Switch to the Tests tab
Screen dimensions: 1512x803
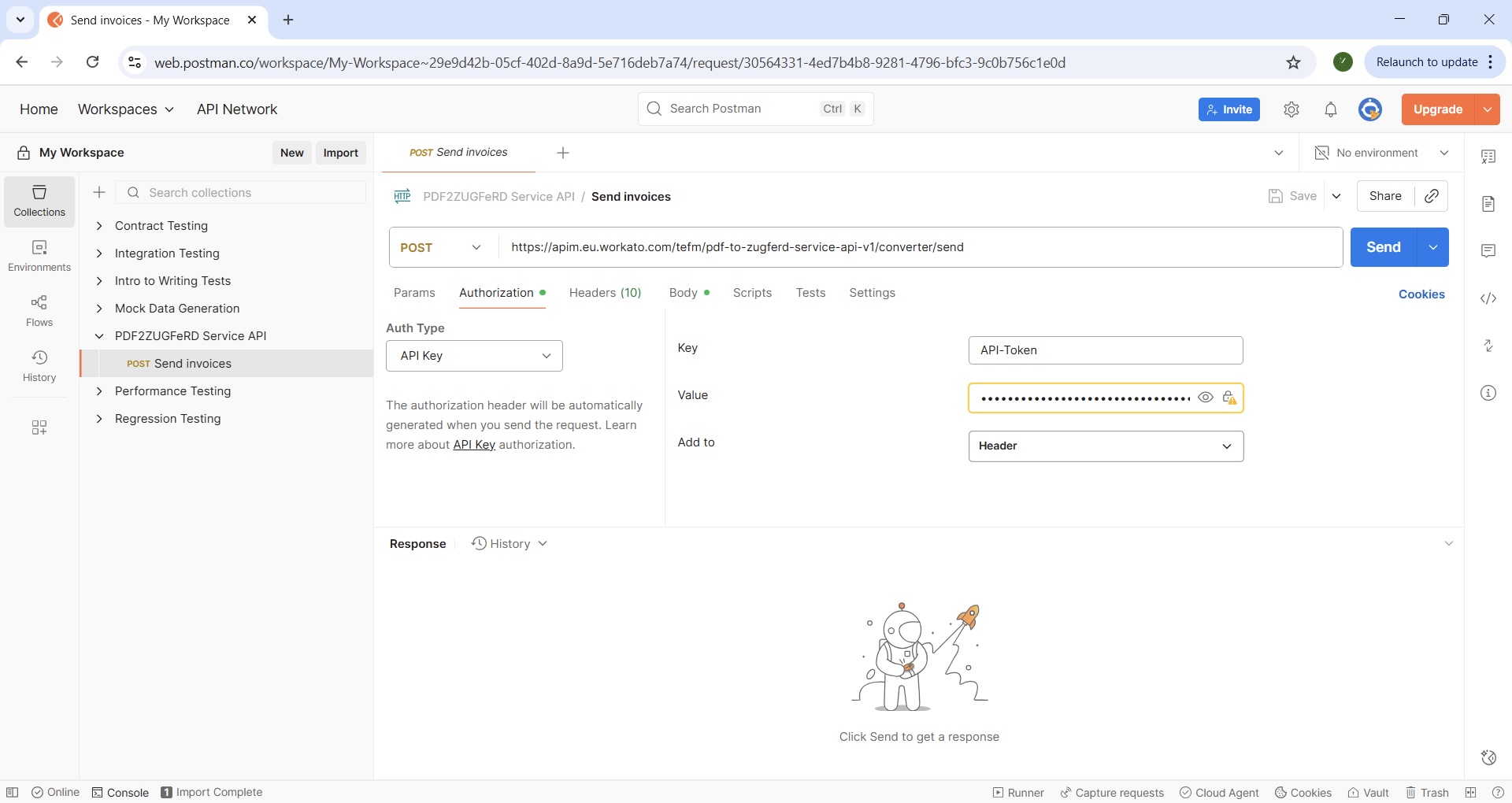[810, 292]
